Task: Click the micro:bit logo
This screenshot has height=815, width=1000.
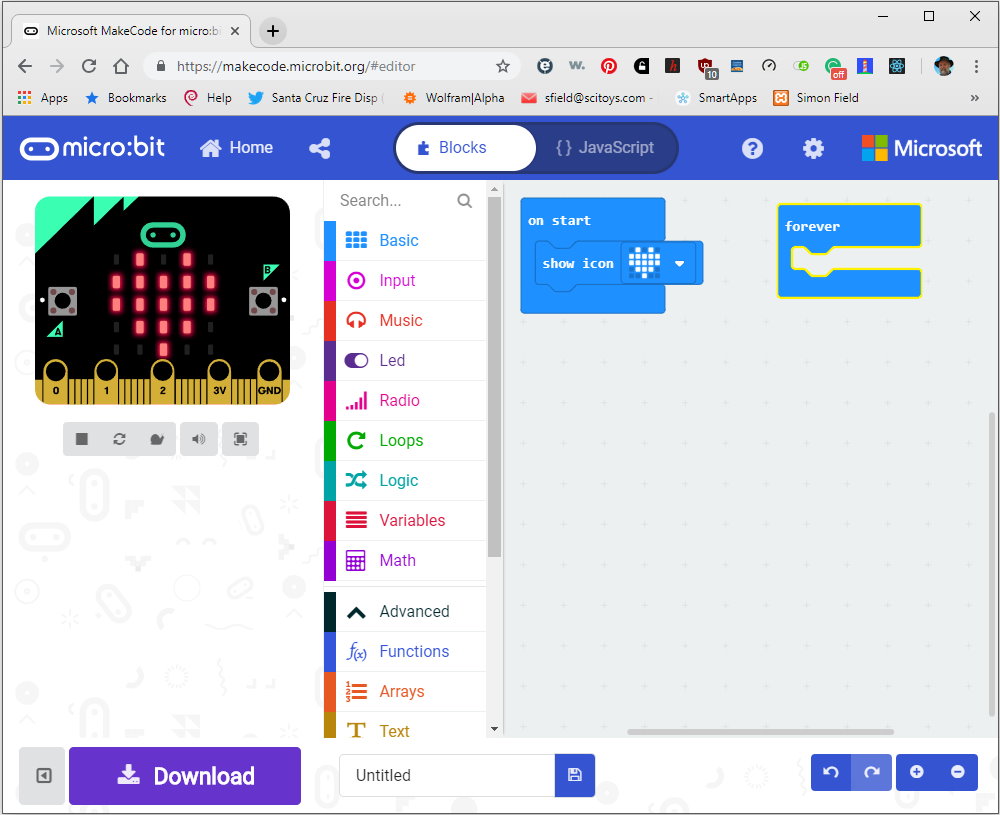Action: coord(92,148)
